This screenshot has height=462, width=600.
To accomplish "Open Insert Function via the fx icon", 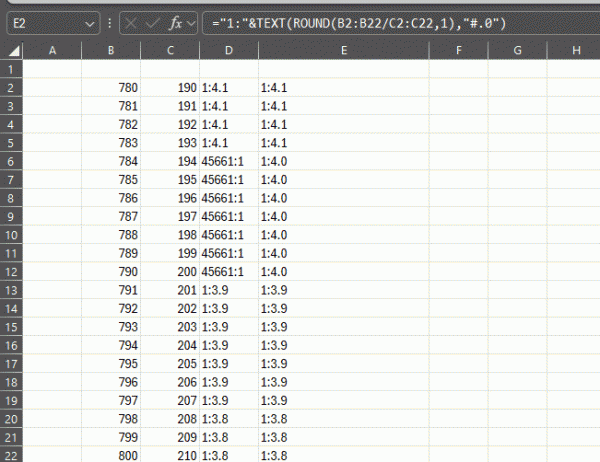I will (177, 21).
